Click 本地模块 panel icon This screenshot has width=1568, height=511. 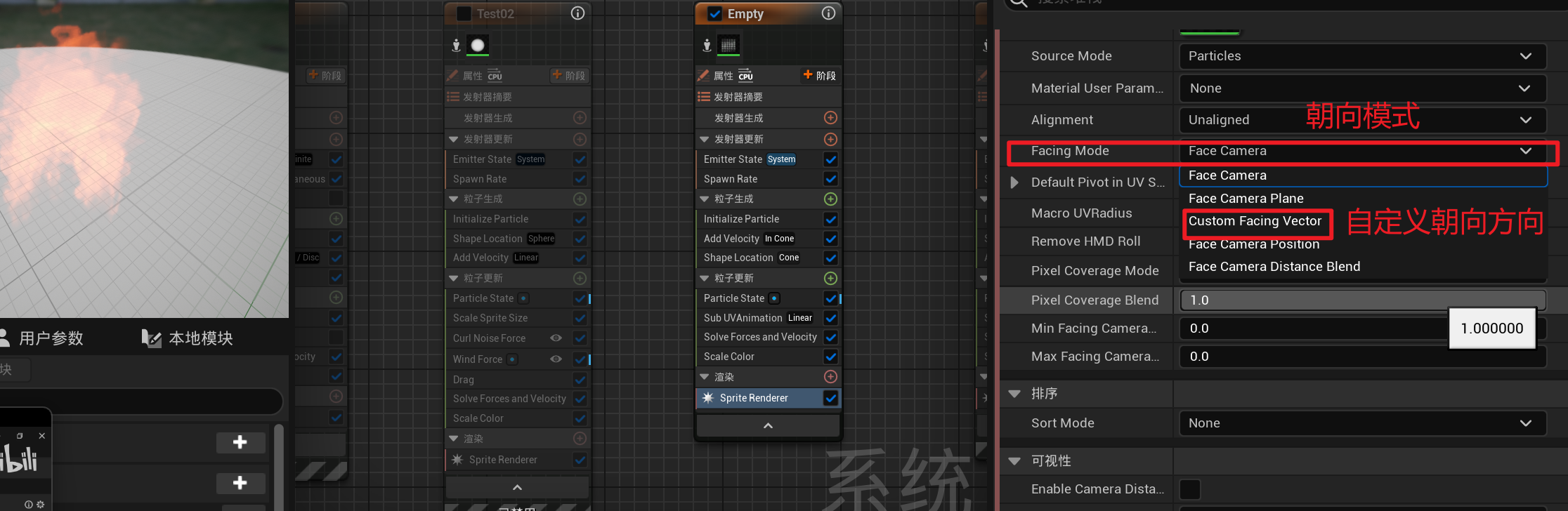coord(151,338)
